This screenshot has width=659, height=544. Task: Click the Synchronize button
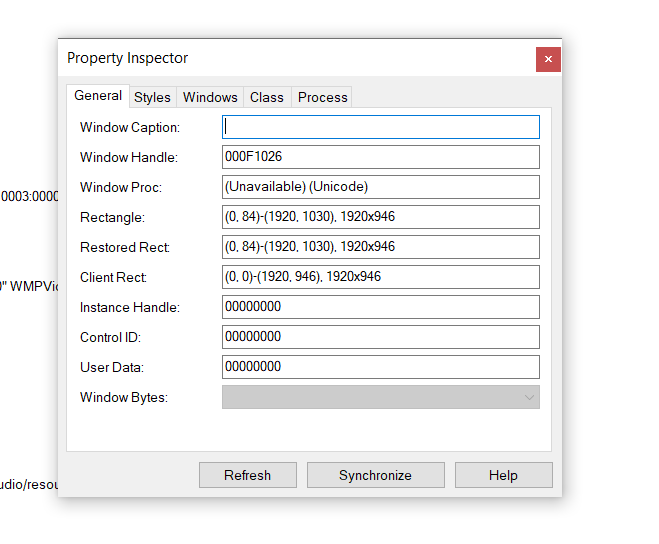coord(375,475)
